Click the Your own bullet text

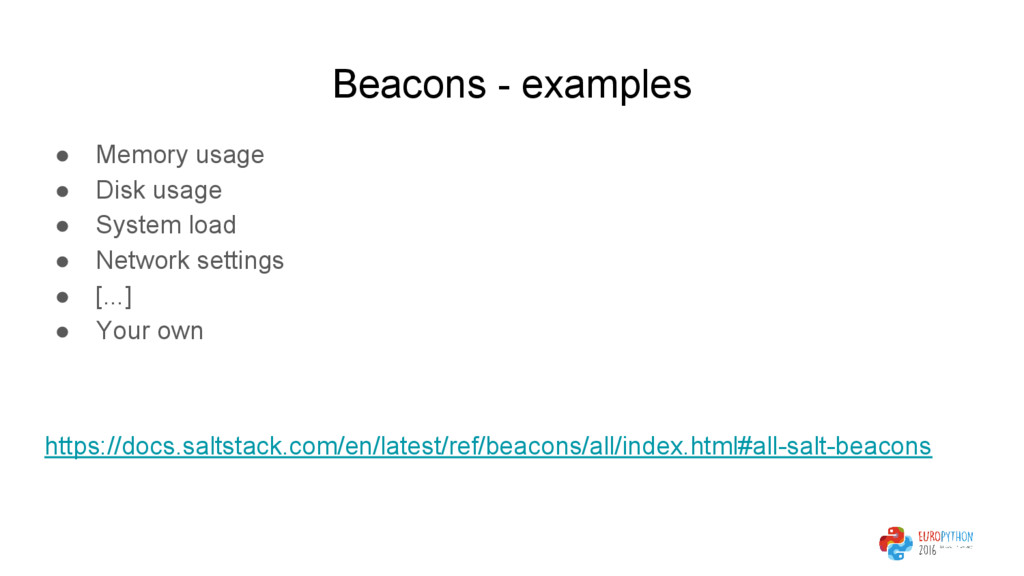(x=150, y=331)
